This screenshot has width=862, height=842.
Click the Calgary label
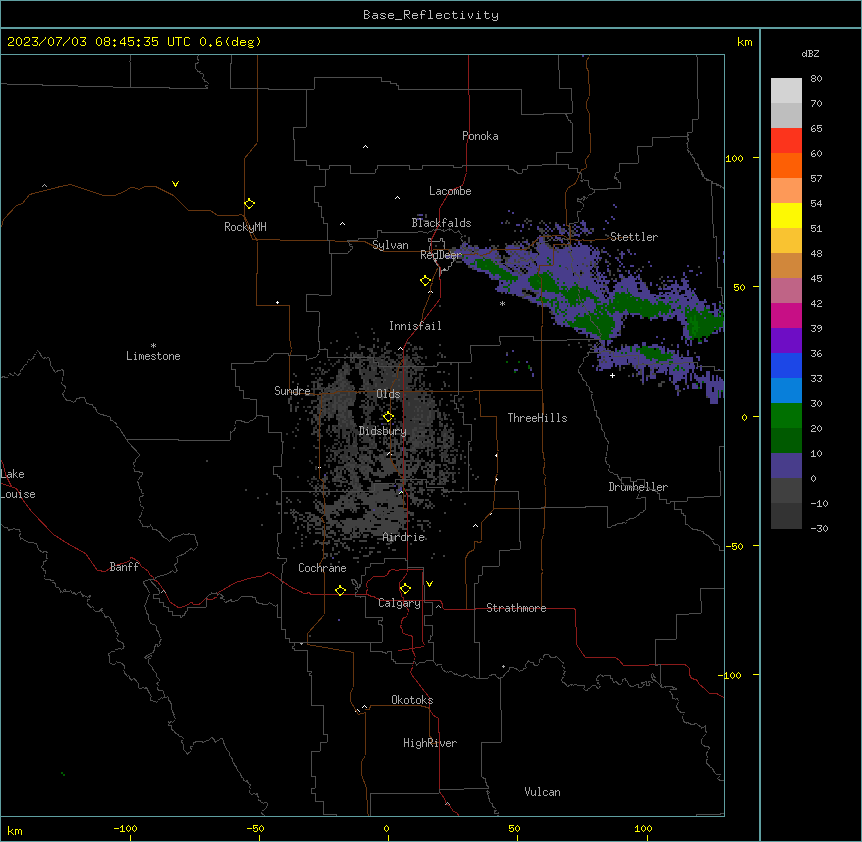[x=399, y=603]
